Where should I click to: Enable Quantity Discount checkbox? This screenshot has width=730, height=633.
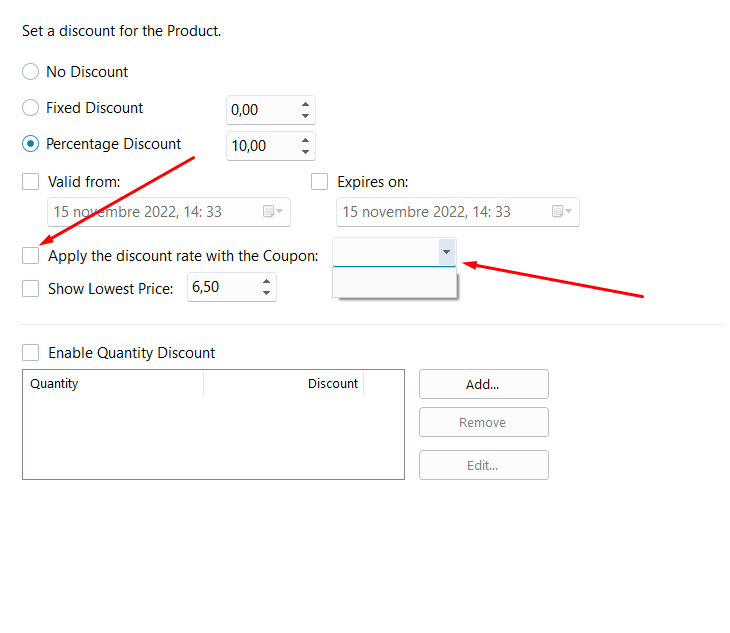click(x=31, y=353)
